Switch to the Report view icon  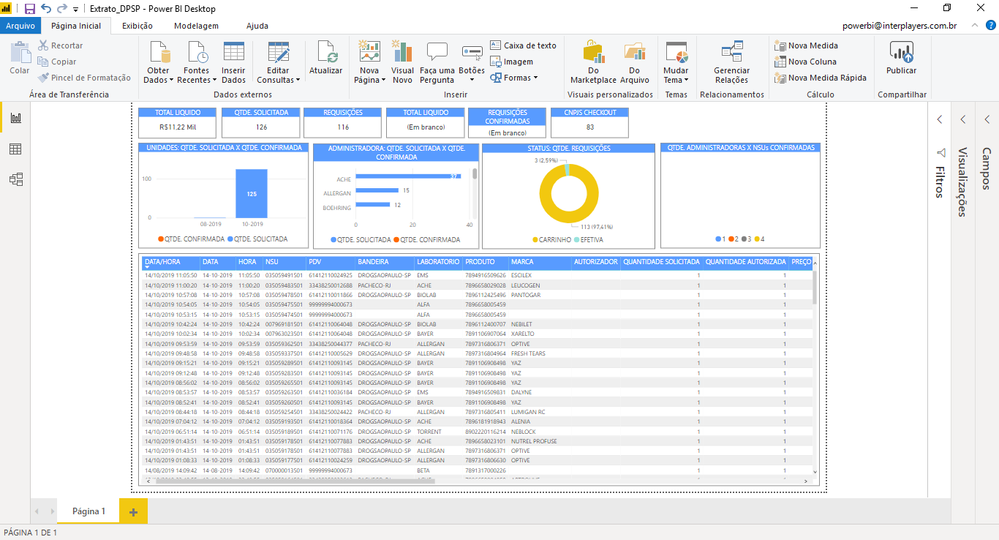pos(16,118)
